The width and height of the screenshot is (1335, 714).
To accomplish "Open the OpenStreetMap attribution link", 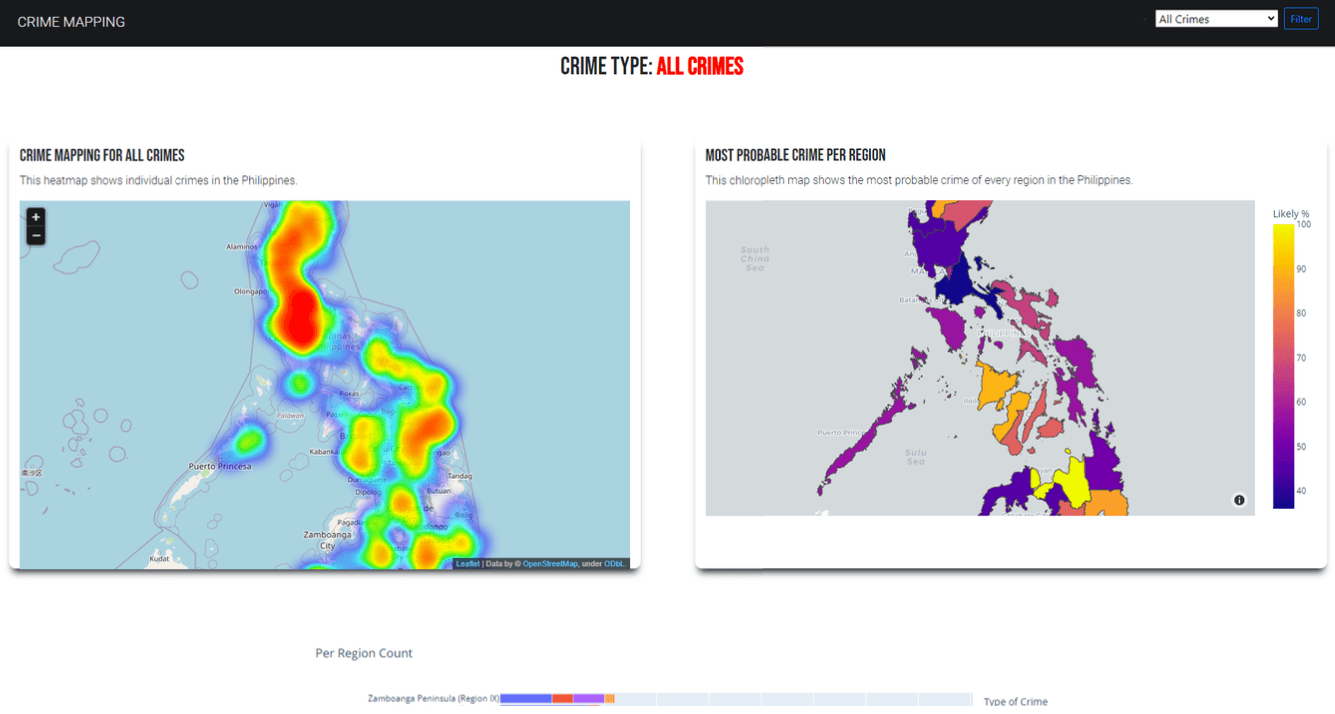I will [x=551, y=564].
